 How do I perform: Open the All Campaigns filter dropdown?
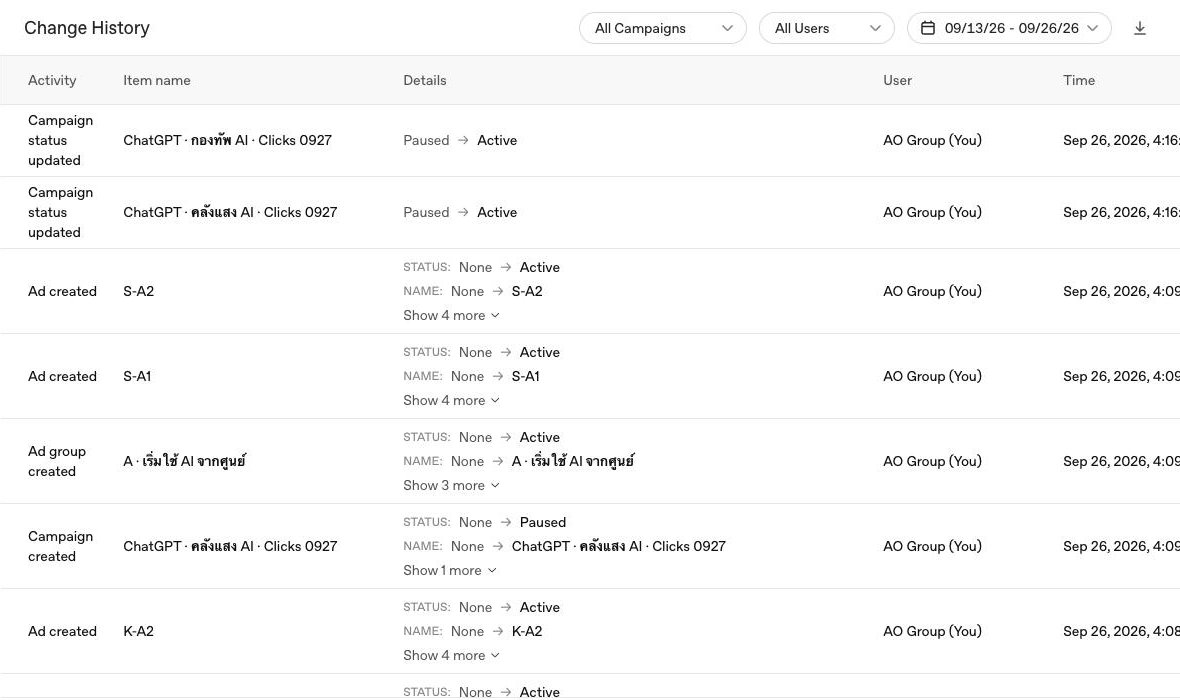click(x=662, y=29)
